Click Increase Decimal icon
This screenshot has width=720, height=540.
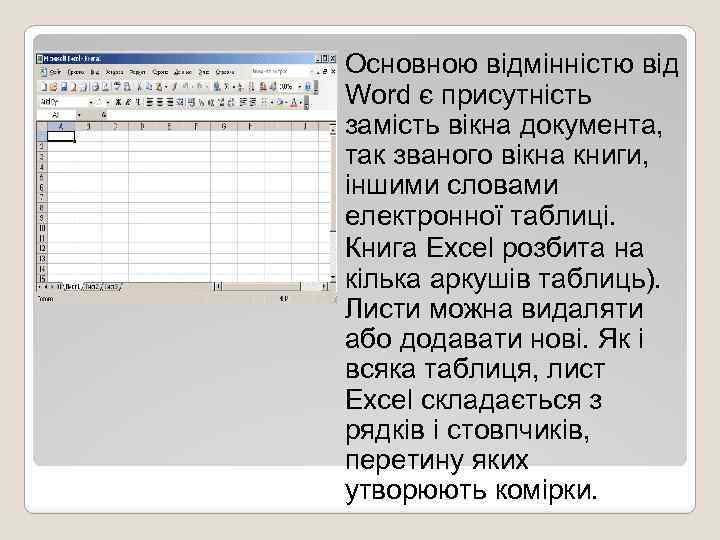coord(220,102)
